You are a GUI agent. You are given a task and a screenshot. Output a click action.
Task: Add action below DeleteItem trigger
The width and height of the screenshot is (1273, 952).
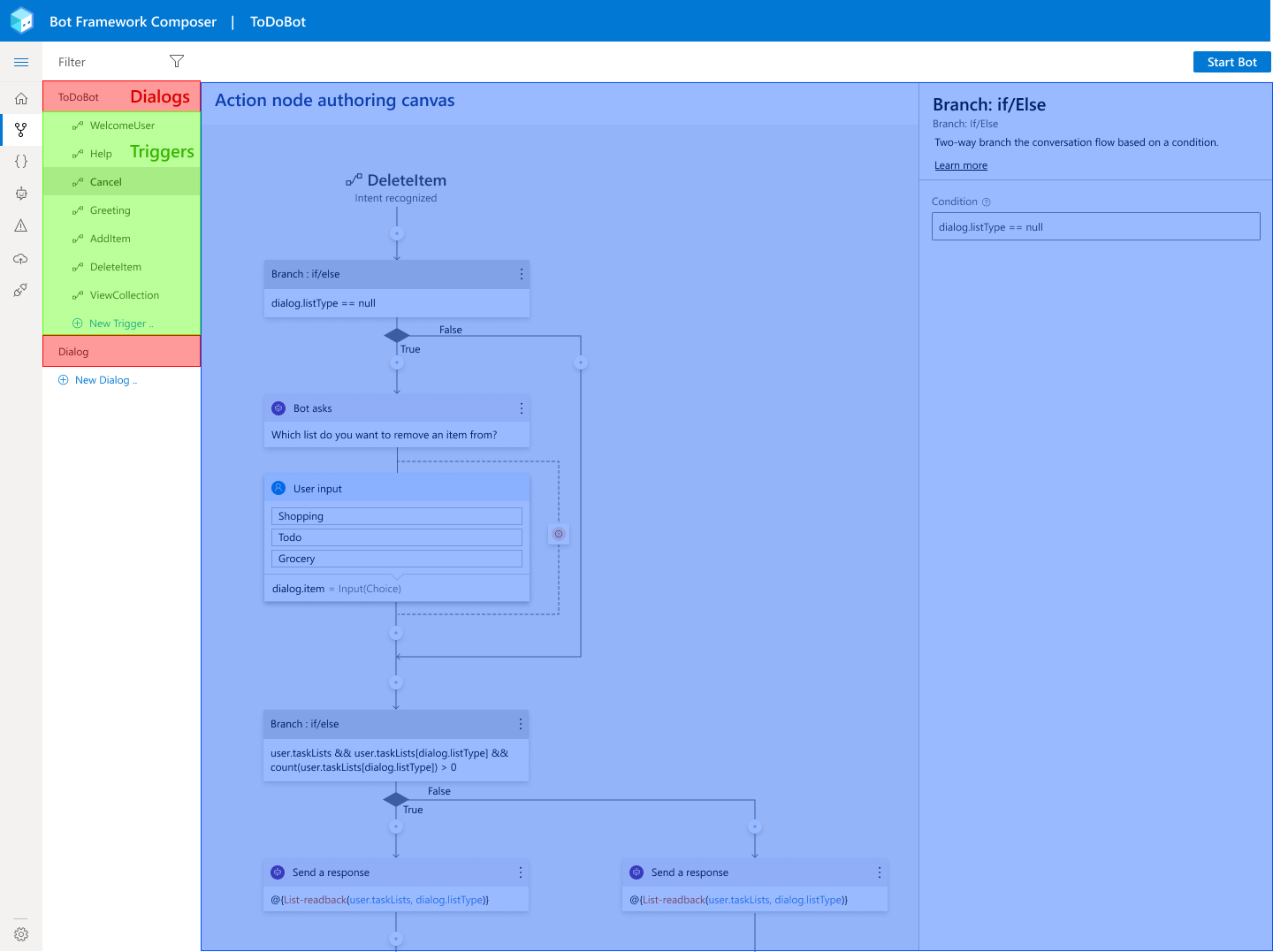coord(397,233)
